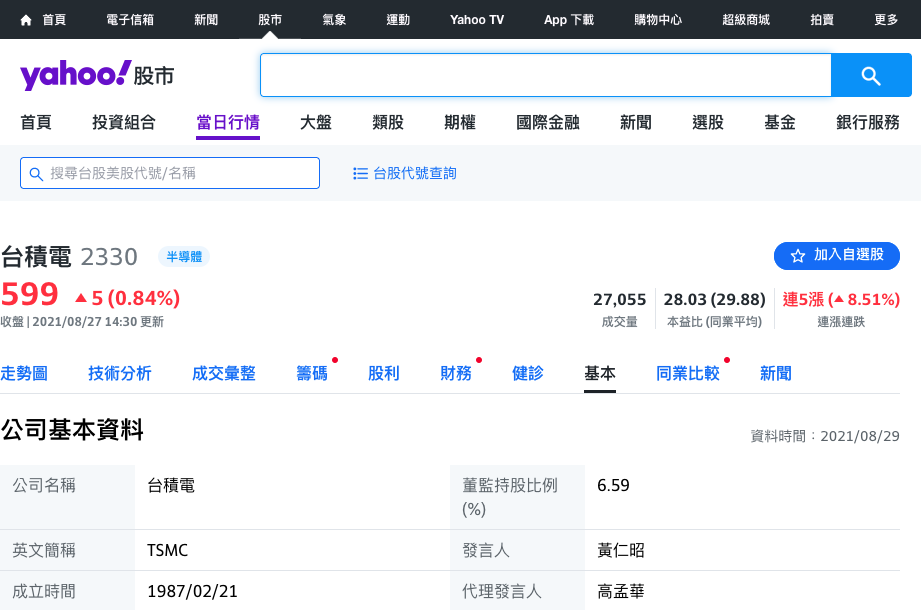Click the blue magnifier search button

point(871,75)
